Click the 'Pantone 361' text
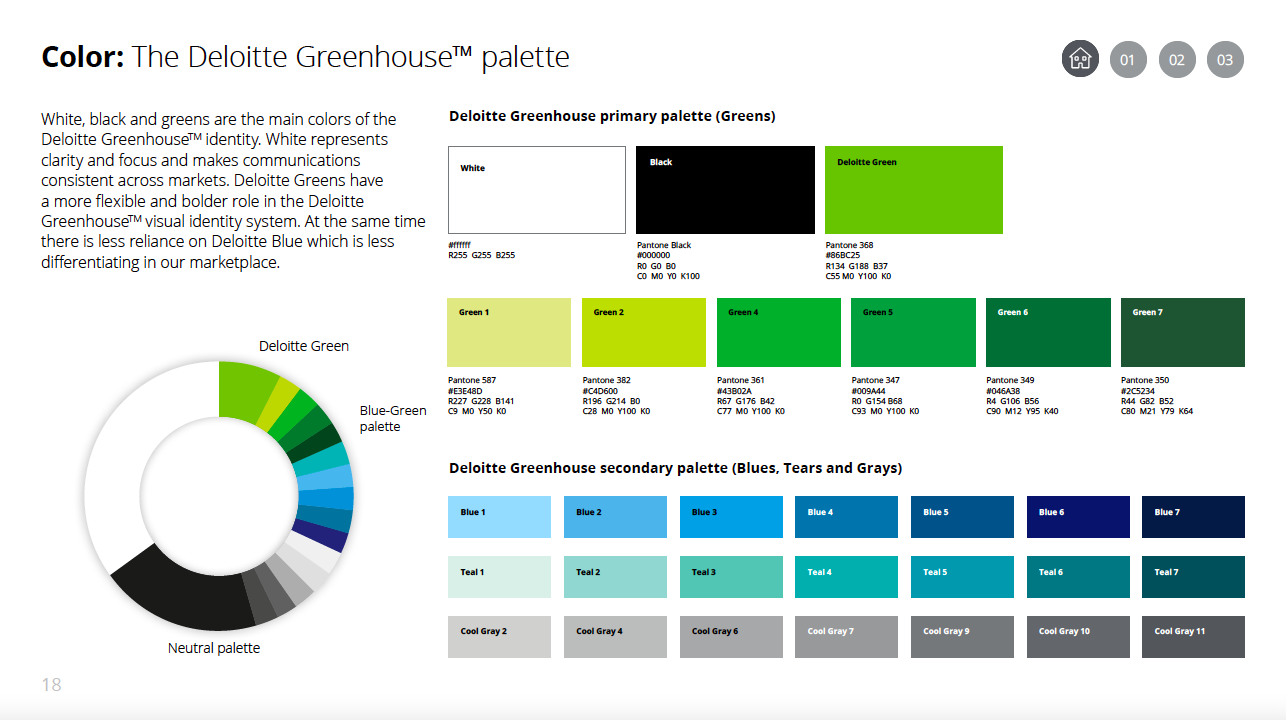The width and height of the screenshot is (1286, 720). 739,380
